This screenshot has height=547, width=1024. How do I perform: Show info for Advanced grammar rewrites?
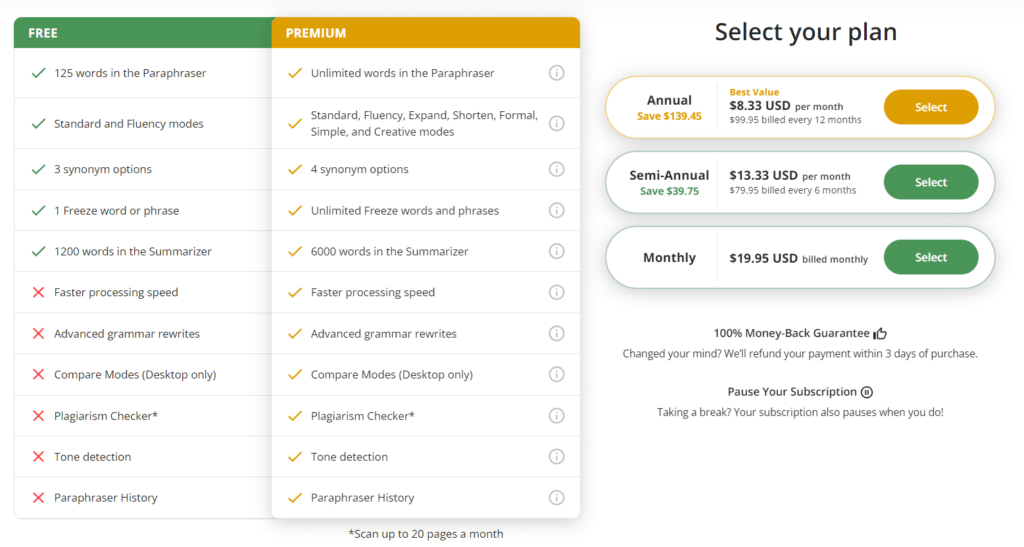tap(556, 334)
